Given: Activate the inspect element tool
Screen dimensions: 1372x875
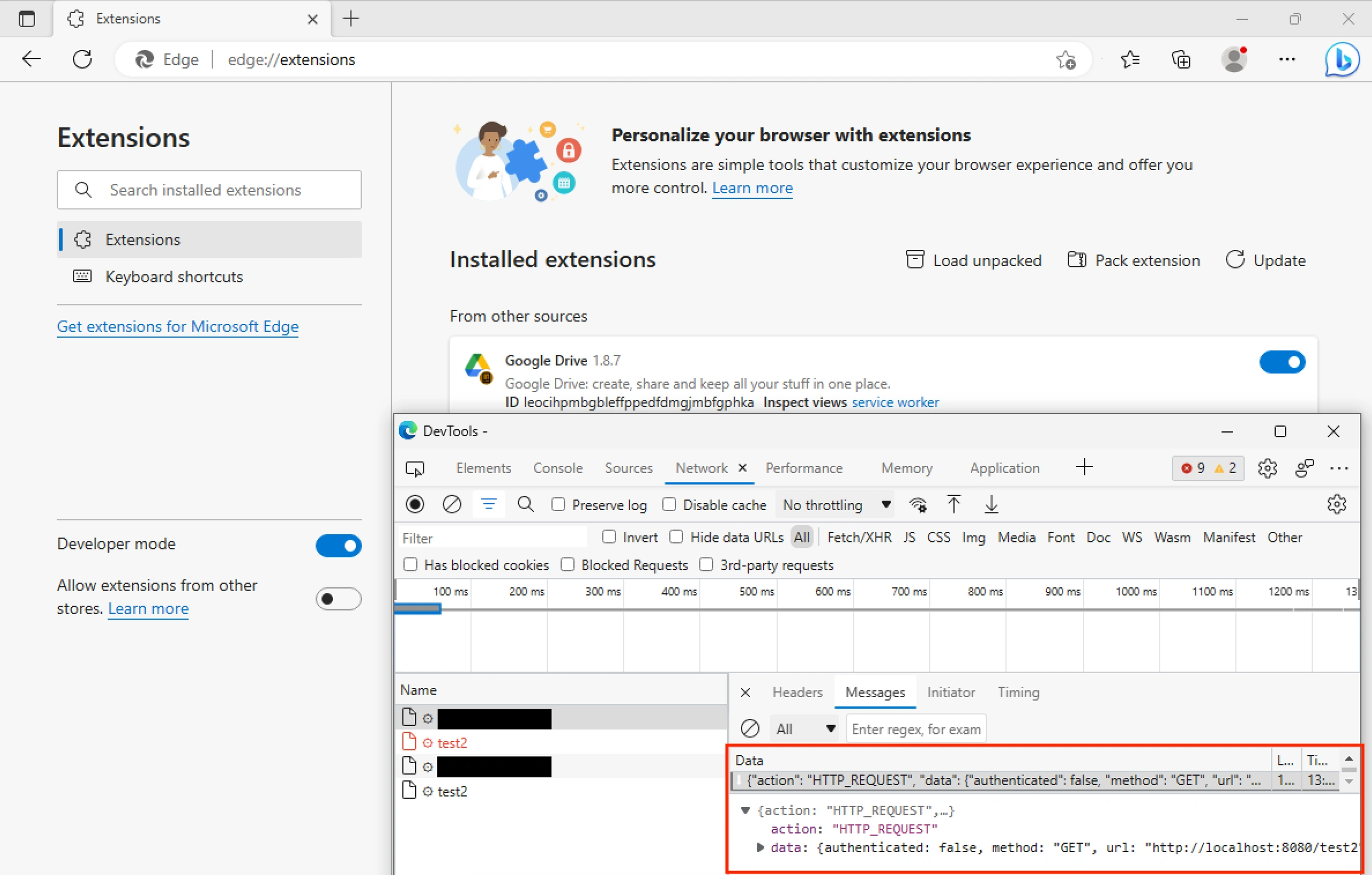Looking at the screenshot, I should pyautogui.click(x=415, y=468).
